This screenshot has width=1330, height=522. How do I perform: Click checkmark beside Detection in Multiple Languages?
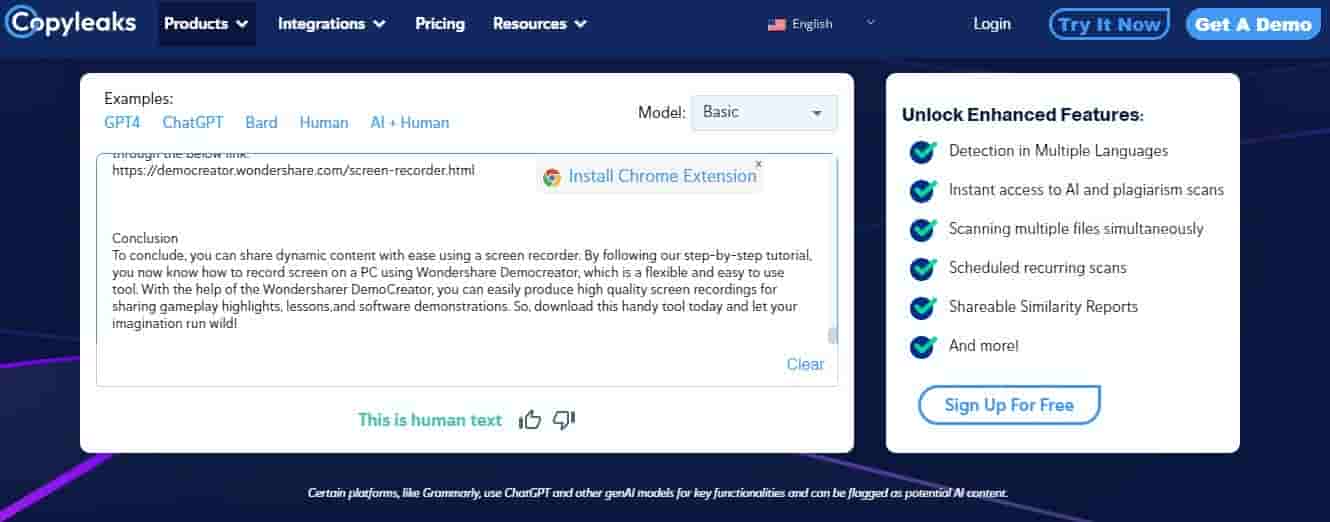tap(922, 151)
